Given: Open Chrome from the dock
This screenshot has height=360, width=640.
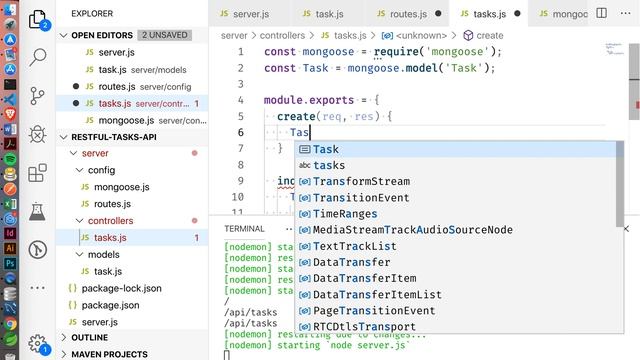Looking at the screenshot, I should [10, 324].
